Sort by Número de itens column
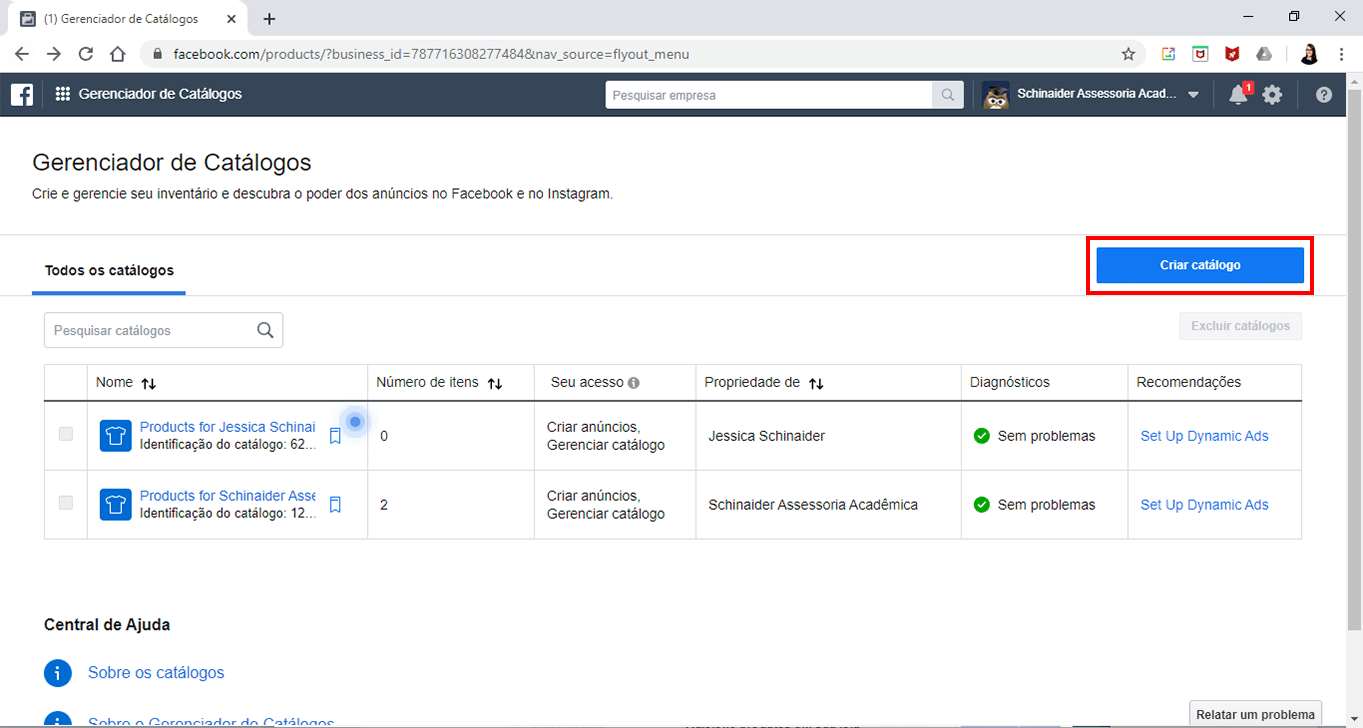The width and height of the screenshot is (1363, 728). pyautogui.click(x=495, y=383)
